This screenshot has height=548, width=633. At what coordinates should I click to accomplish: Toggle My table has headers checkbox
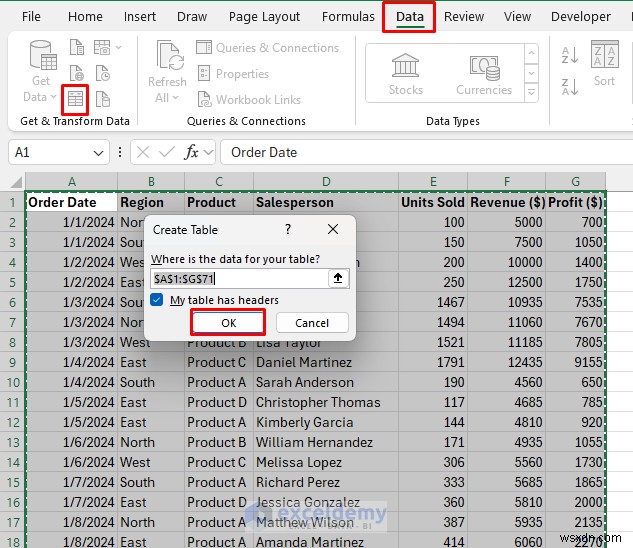click(x=156, y=300)
